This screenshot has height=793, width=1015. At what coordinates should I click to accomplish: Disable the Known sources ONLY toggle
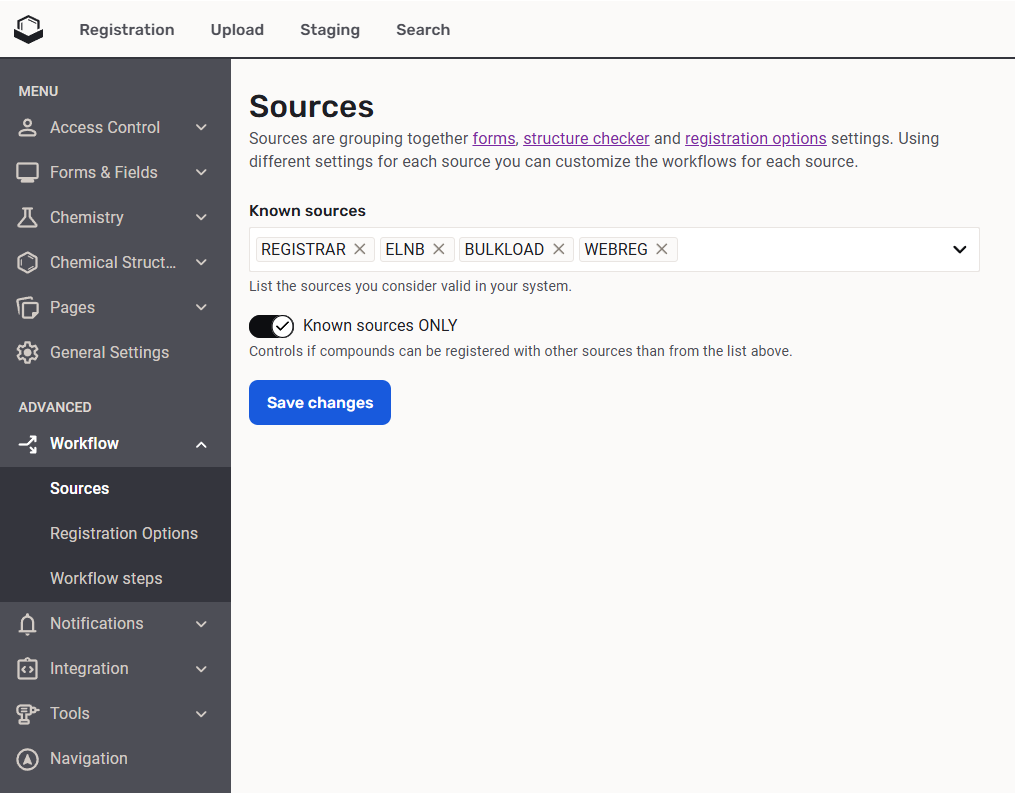point(271,326)
